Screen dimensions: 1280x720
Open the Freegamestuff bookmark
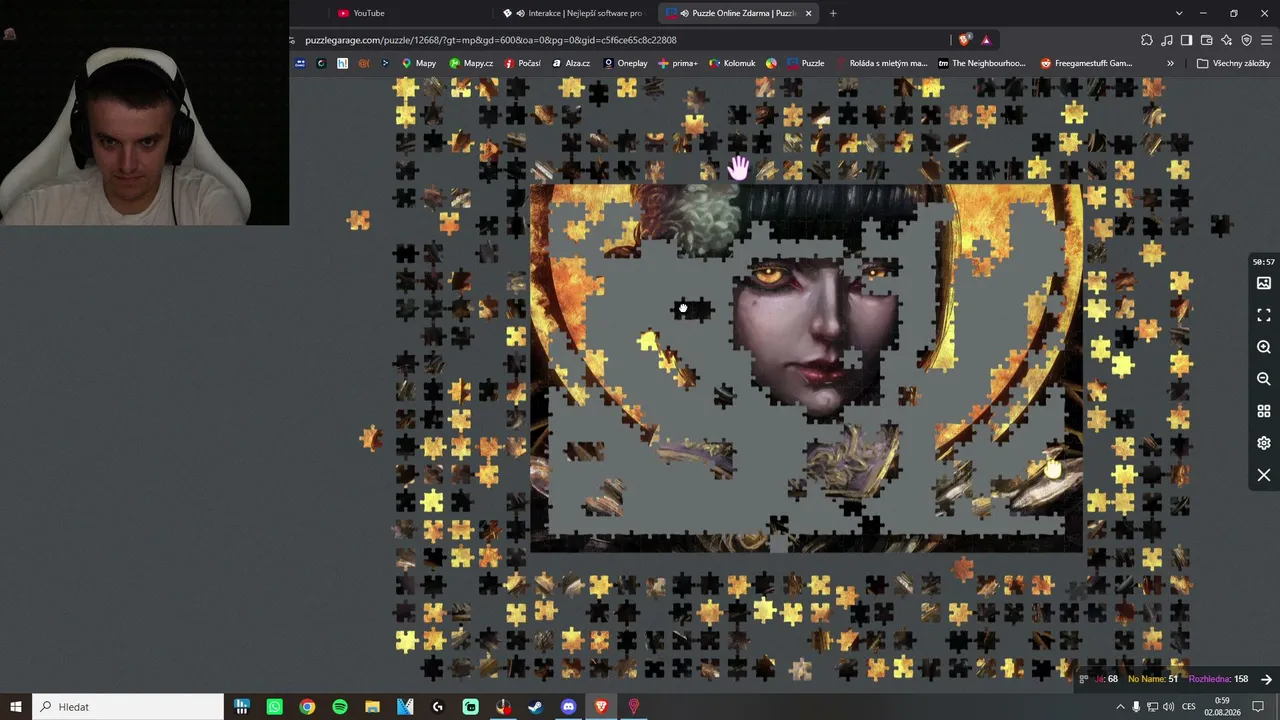(x=1086, y=63)
